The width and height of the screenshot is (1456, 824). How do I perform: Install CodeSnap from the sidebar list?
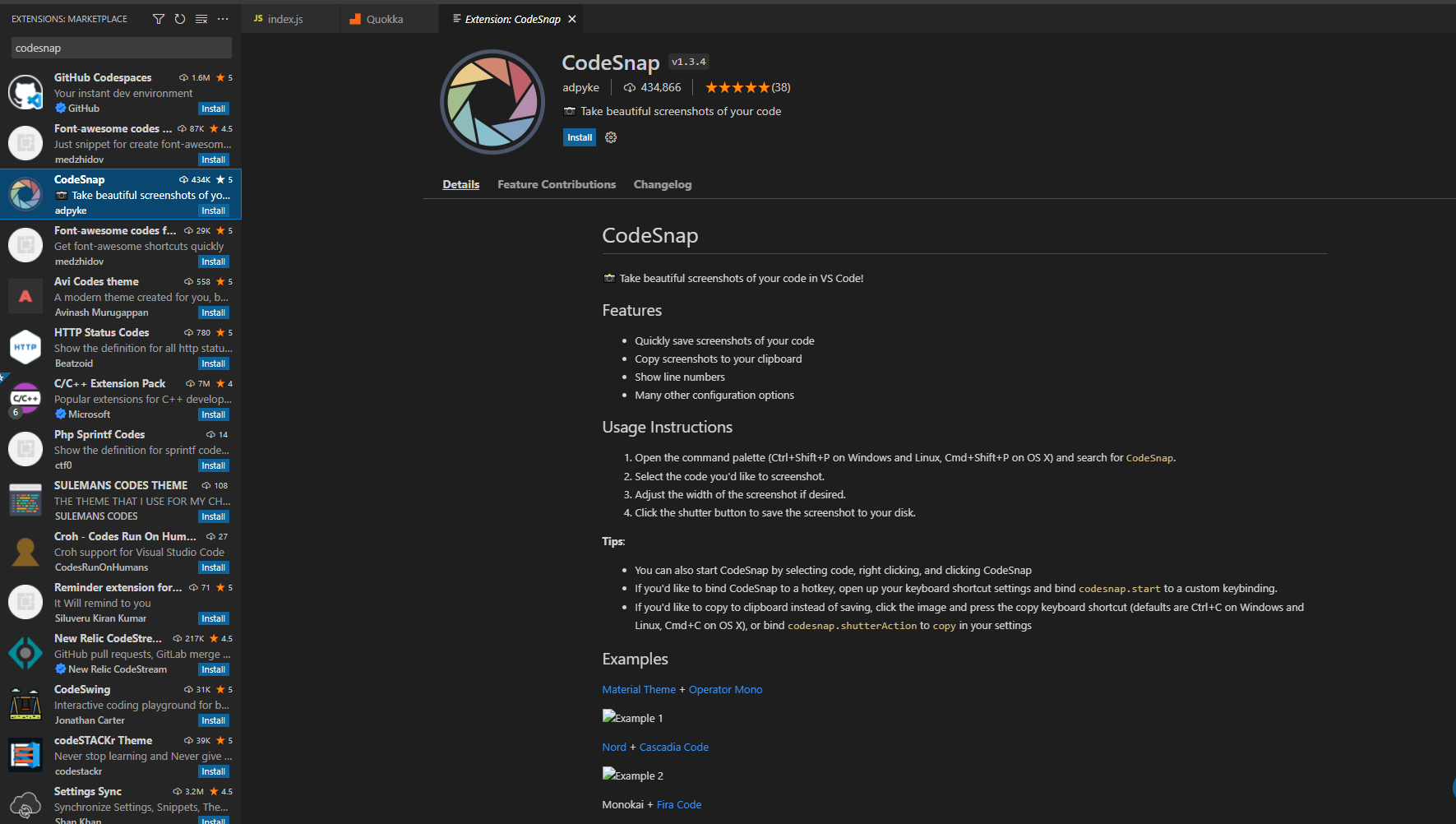coord(214,211)
